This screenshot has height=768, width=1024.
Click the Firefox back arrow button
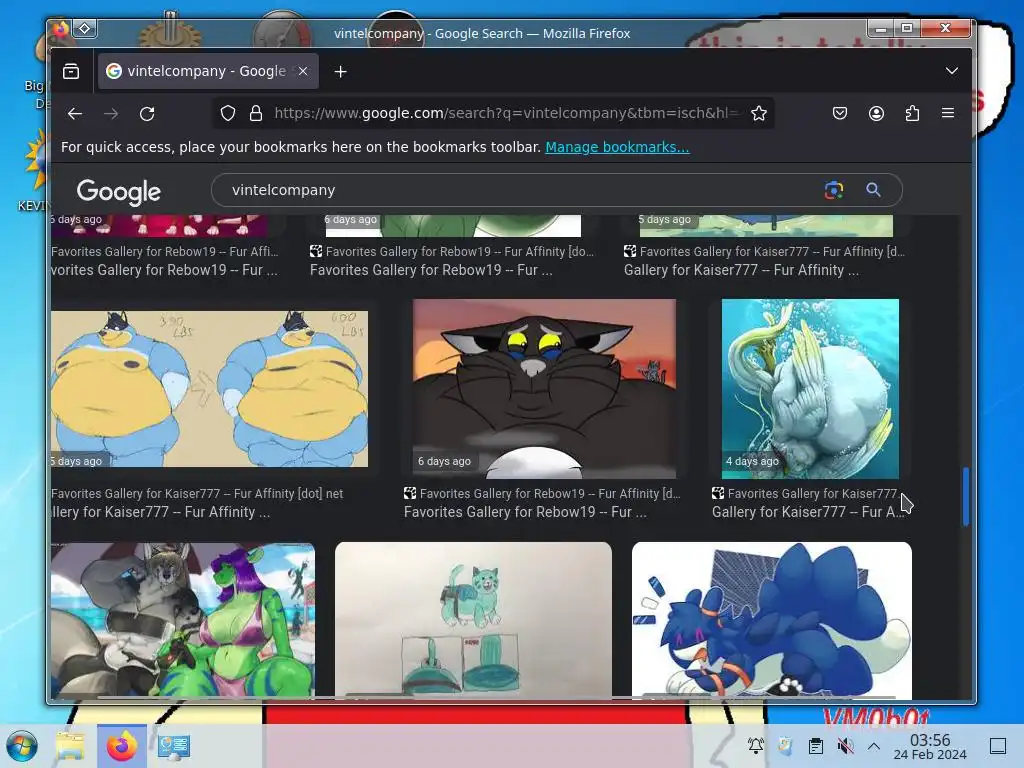tap(75, 114)
